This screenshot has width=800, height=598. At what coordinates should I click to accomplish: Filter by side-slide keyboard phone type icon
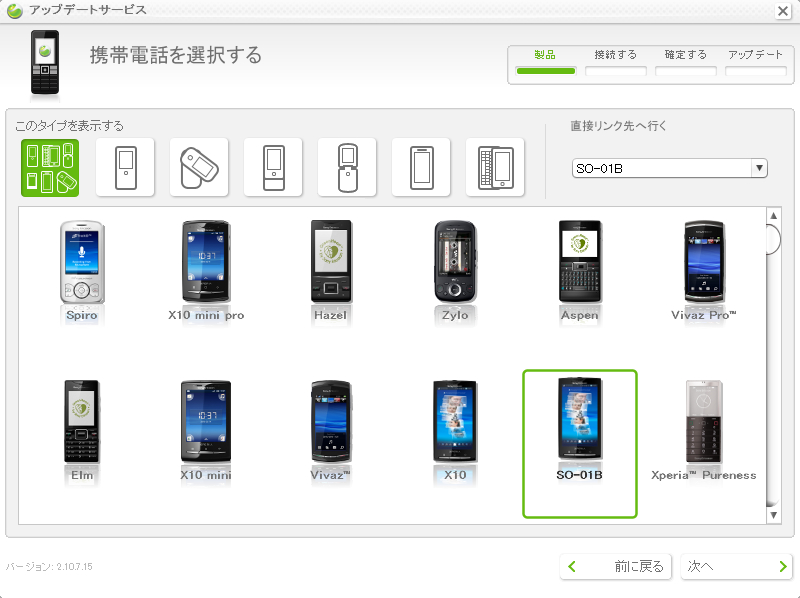tap(495, 168)
